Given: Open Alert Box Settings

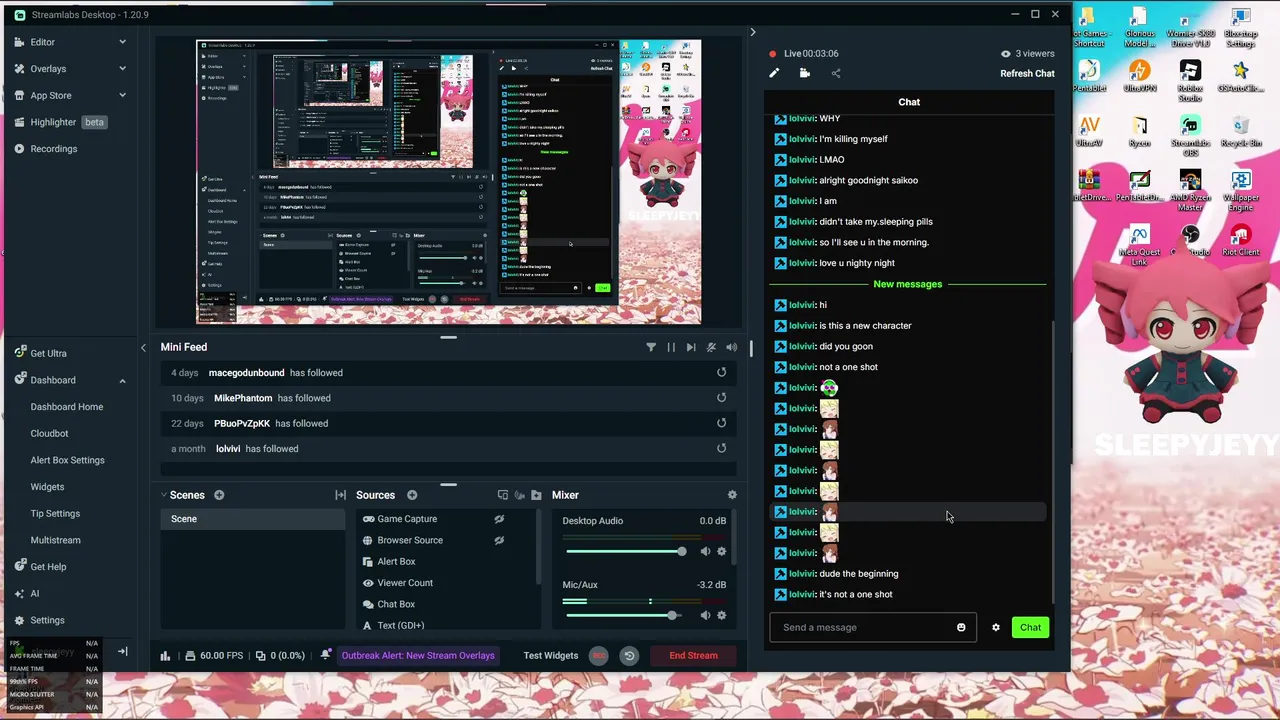Looking at the screenshot, I should click(x=67, y=460).
